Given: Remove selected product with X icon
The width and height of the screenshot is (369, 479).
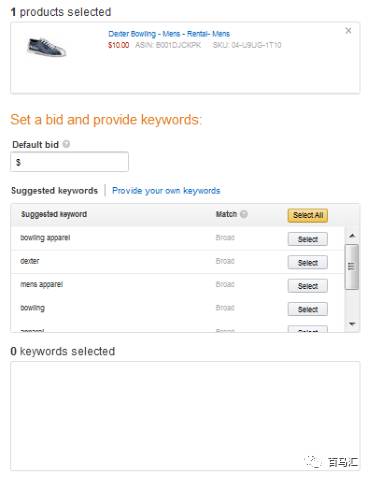Looking at the screenshot, I should pyautogui.click(x=348, y=31).
